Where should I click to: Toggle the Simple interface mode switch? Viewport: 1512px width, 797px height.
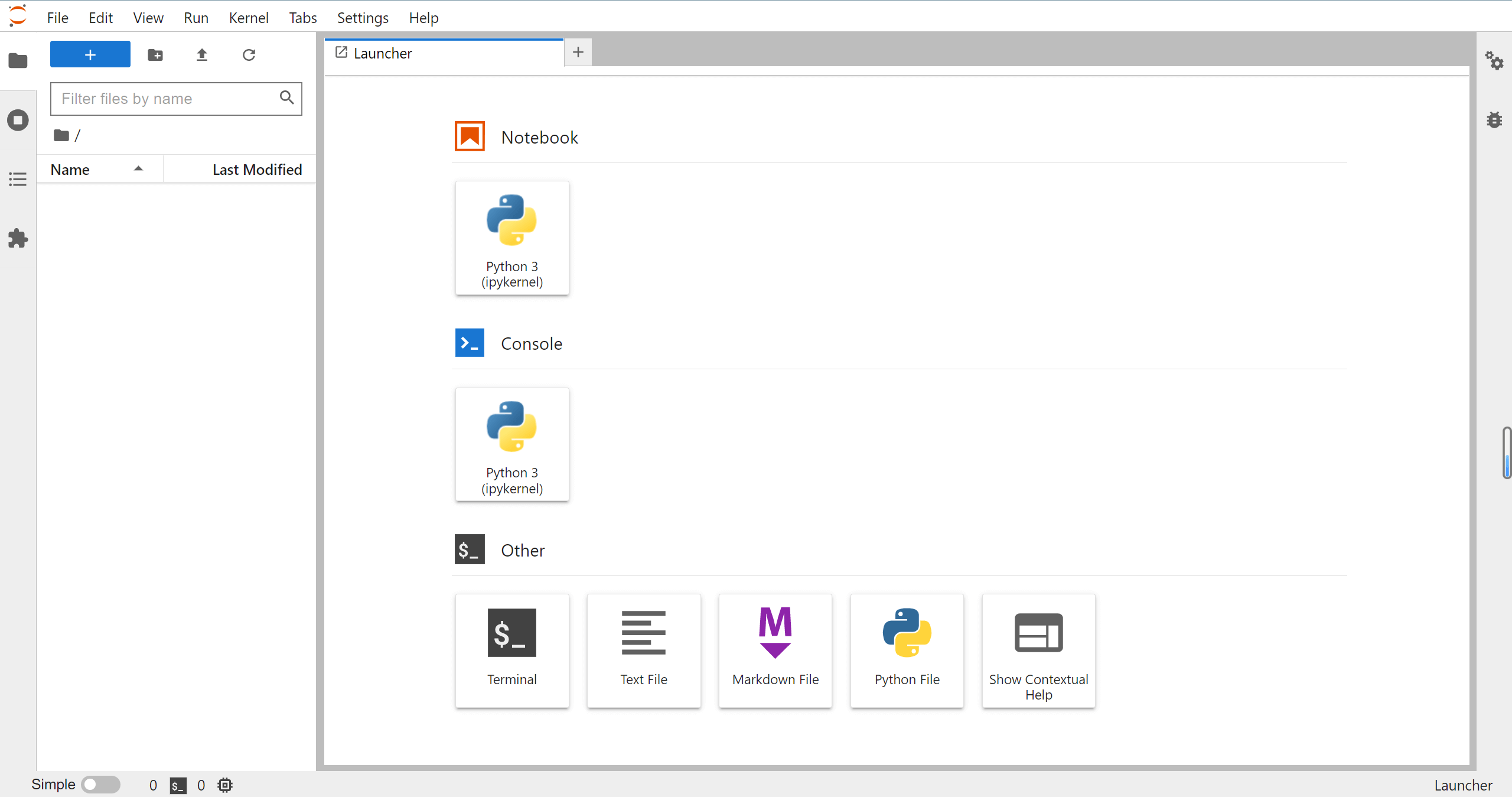[101, 785]
